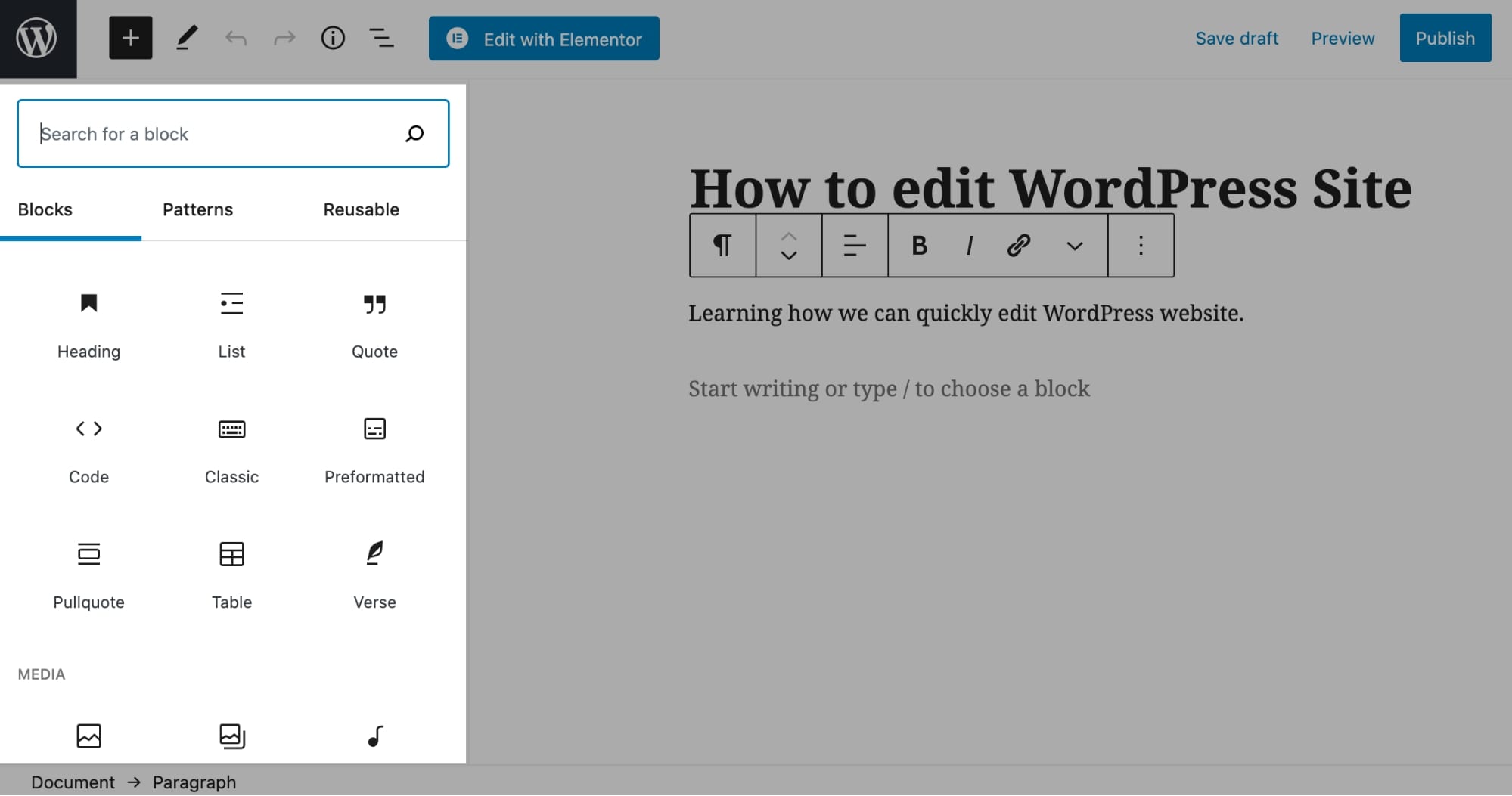Image resolution: width=1512 pixels, height=796 pixels.
Task: Focus the Search for a block field
Action: click(219, 134)
